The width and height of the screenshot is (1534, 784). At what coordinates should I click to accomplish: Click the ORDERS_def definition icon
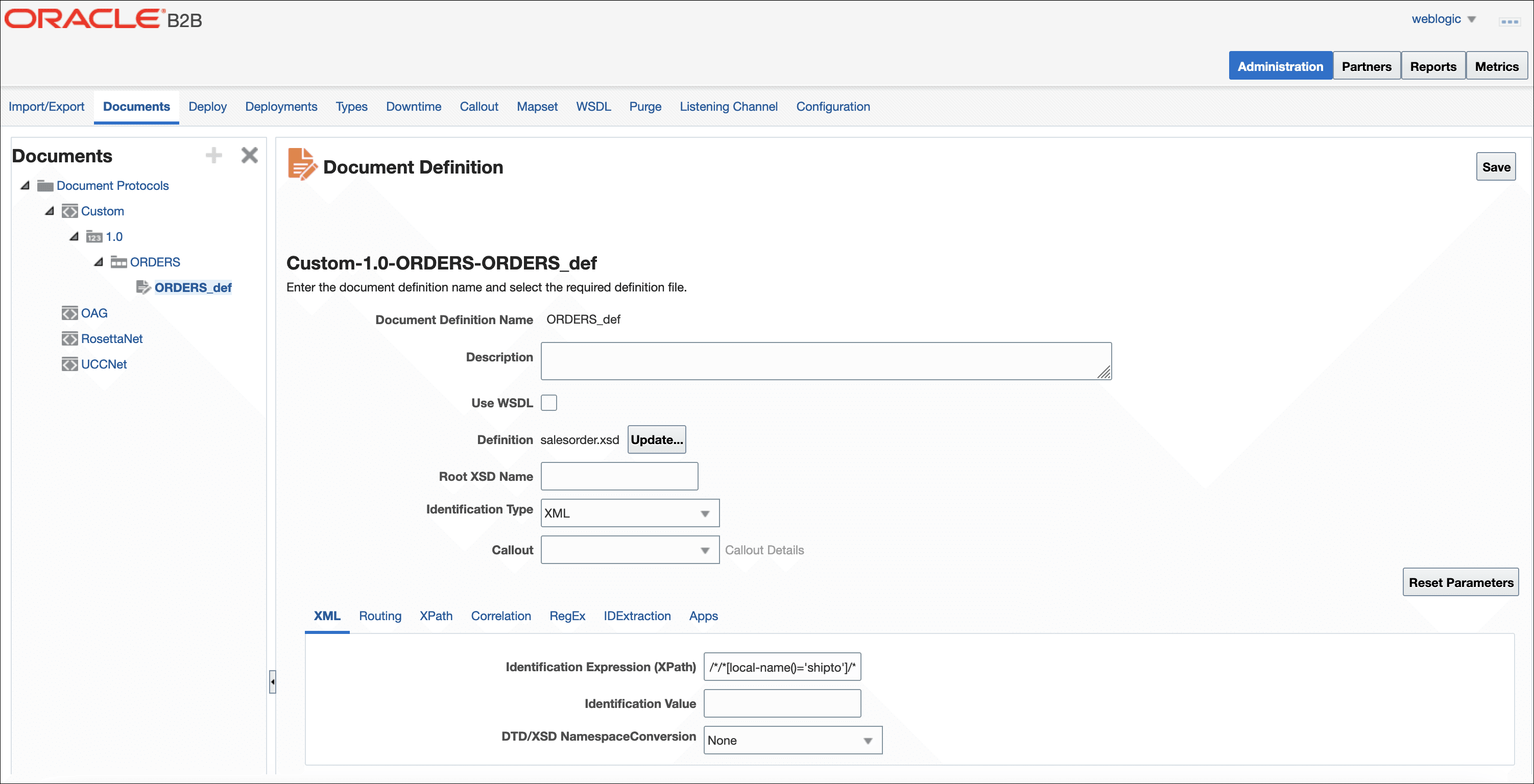143,287
